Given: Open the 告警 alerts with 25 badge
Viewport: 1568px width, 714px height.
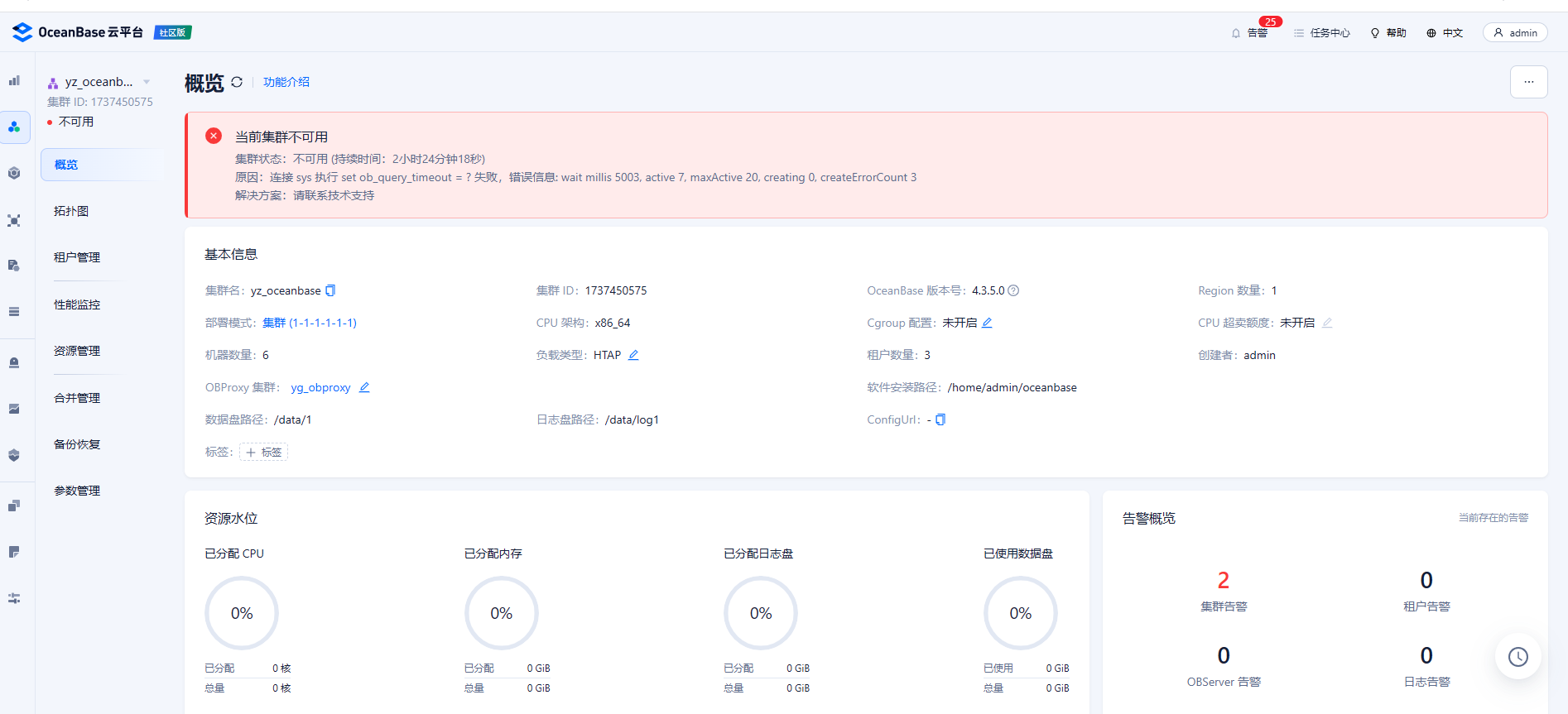Looking at the screenshot, I should click(1251, 32).
